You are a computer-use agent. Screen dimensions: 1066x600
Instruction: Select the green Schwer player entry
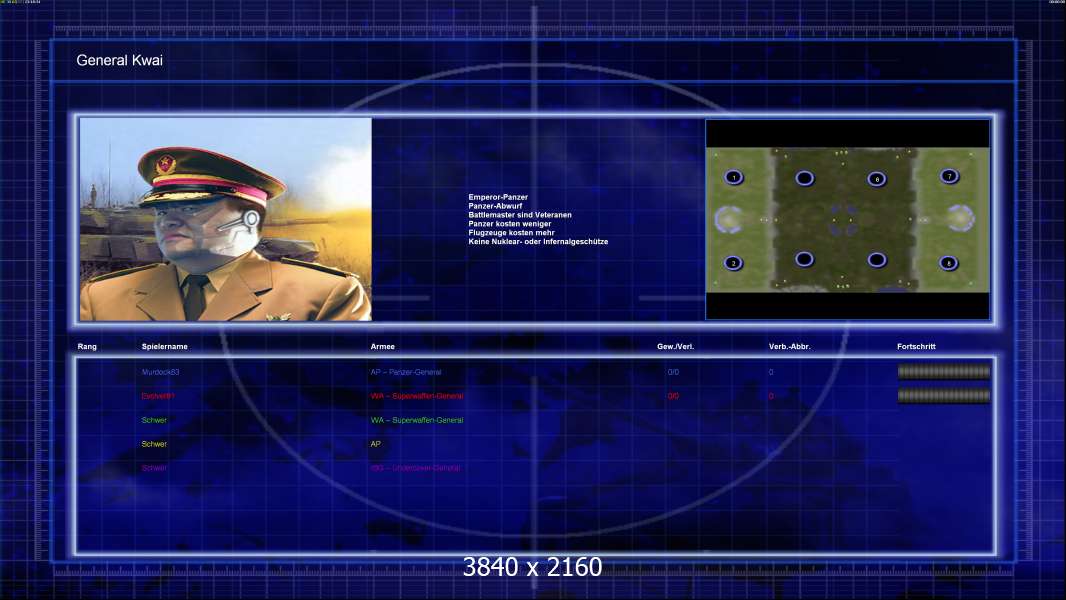tap(154, 421)
